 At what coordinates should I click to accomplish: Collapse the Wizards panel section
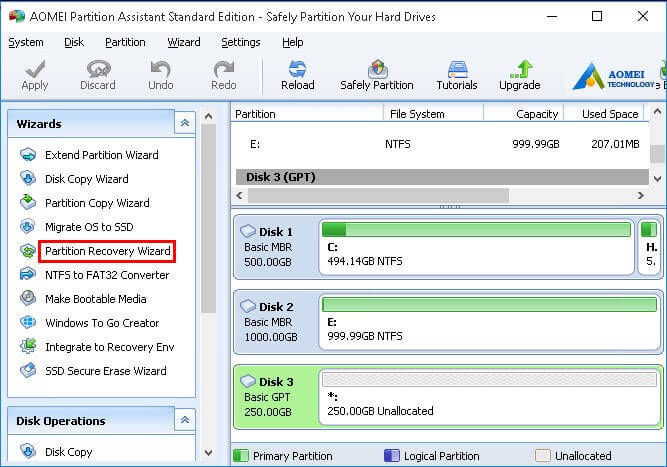coord(184,124)
